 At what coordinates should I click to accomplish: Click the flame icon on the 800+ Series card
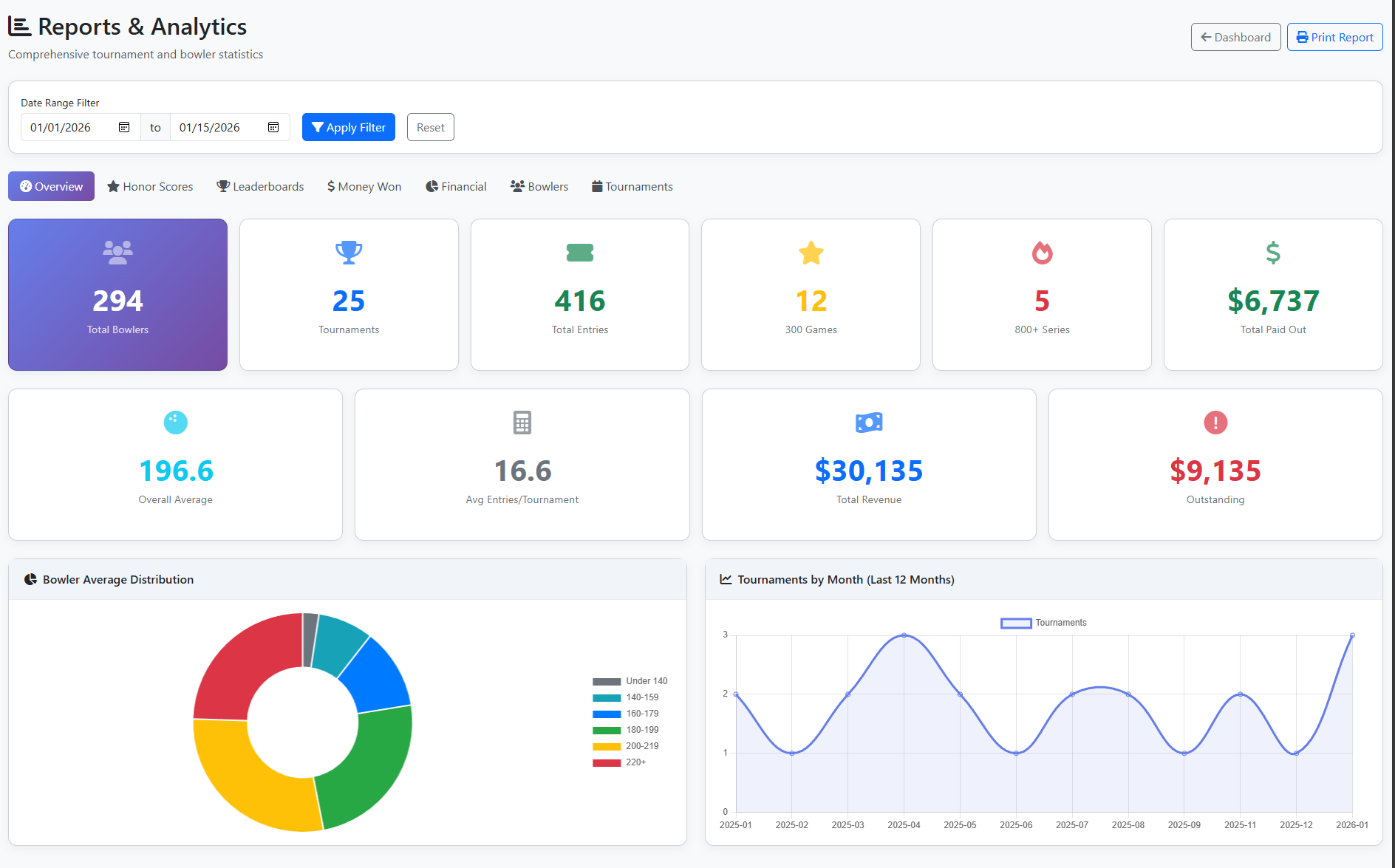(1042, 253)
